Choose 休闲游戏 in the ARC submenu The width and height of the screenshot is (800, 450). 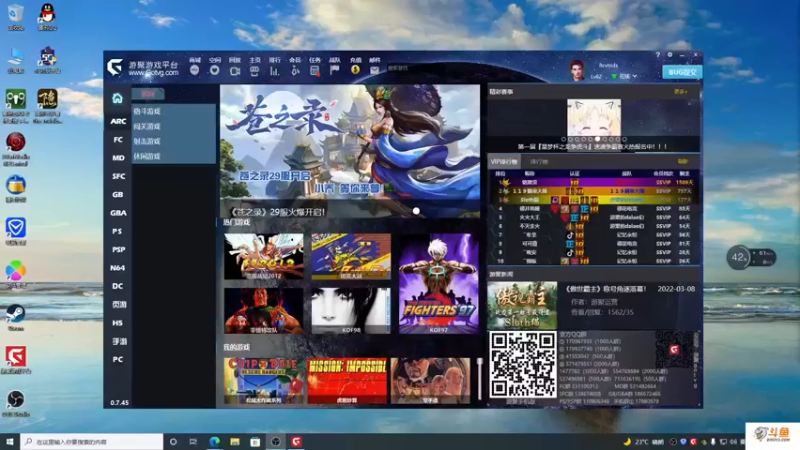[x=147, y=156]
